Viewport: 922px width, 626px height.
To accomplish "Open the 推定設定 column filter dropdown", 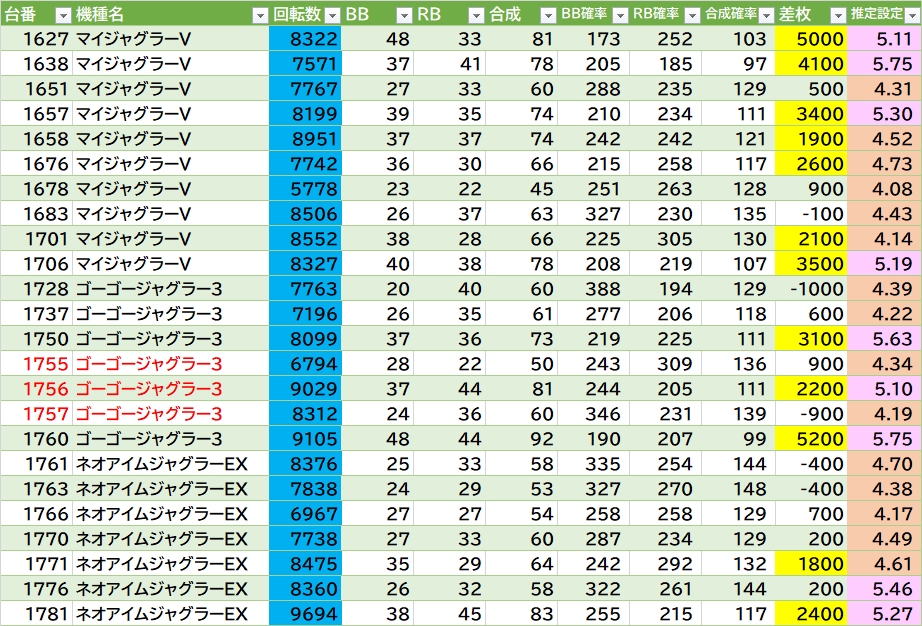I will pos(912,15).
